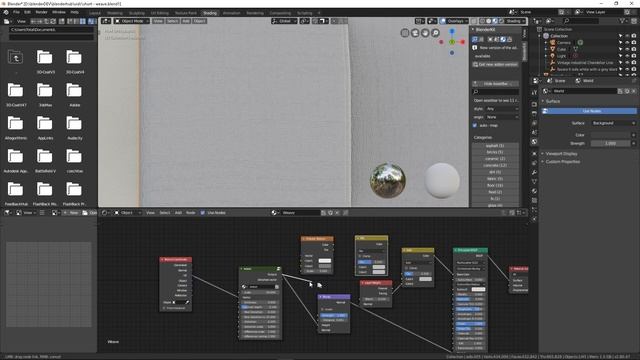Open the Surface Background dropdown
This screenshot has width=640, height=360.
pyautogui.click(x=613, y=123)
